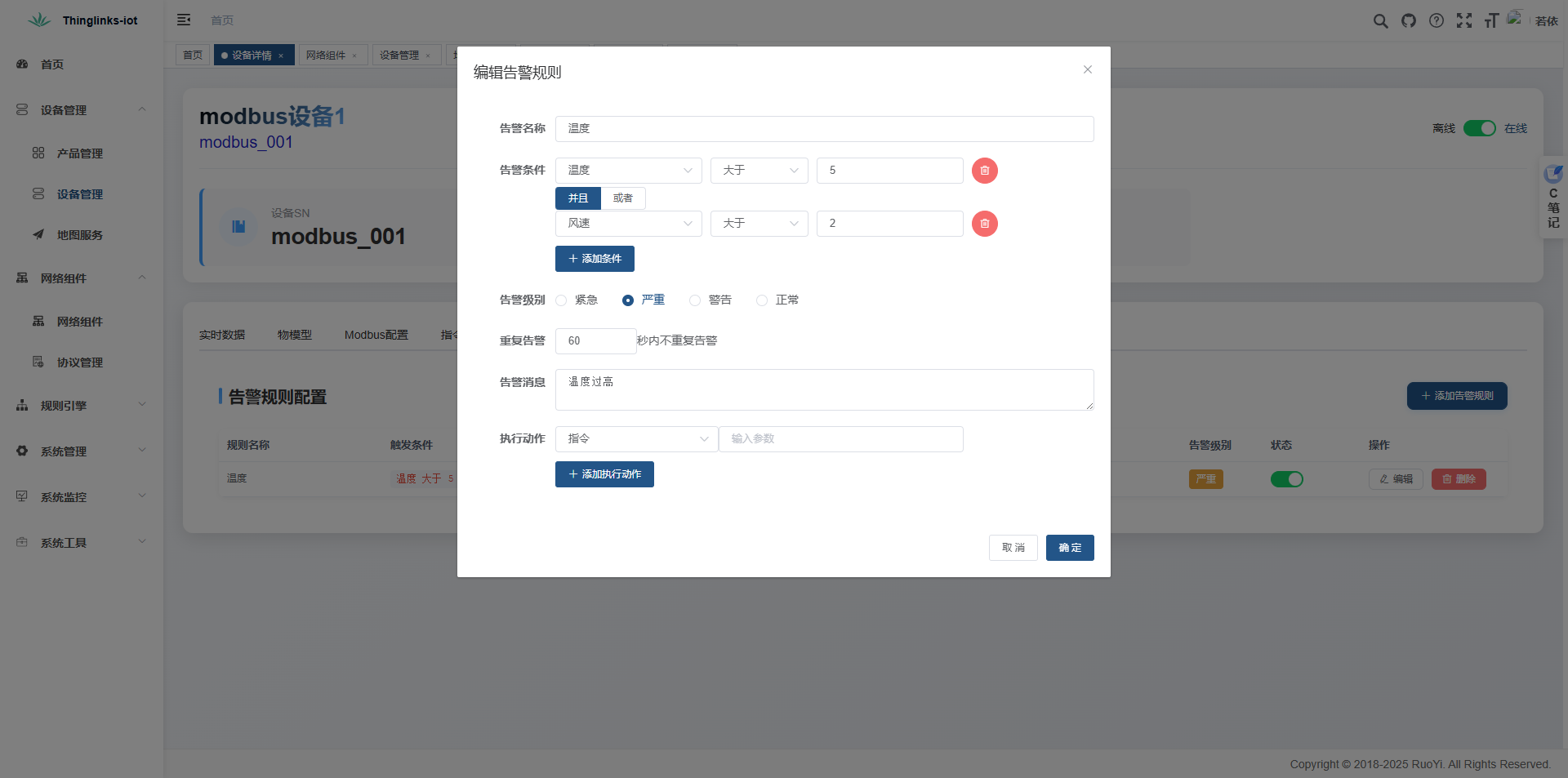This screenshot has width=1568, height=778.
Task: Delete the first alarm condition with trash icon
Action: point(984,171)
